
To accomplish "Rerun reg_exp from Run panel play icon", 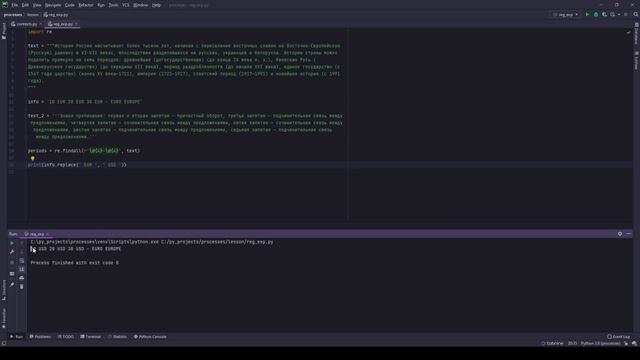I will pos(12,243).
